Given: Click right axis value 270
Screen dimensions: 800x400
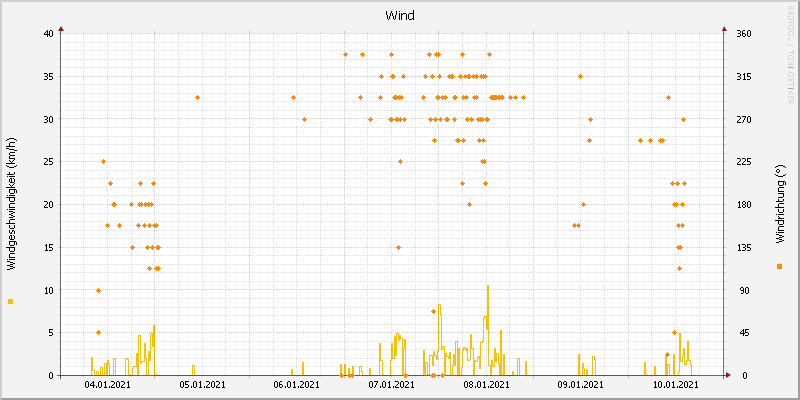Looking at the screenshot, I should (x=744, y=119).
